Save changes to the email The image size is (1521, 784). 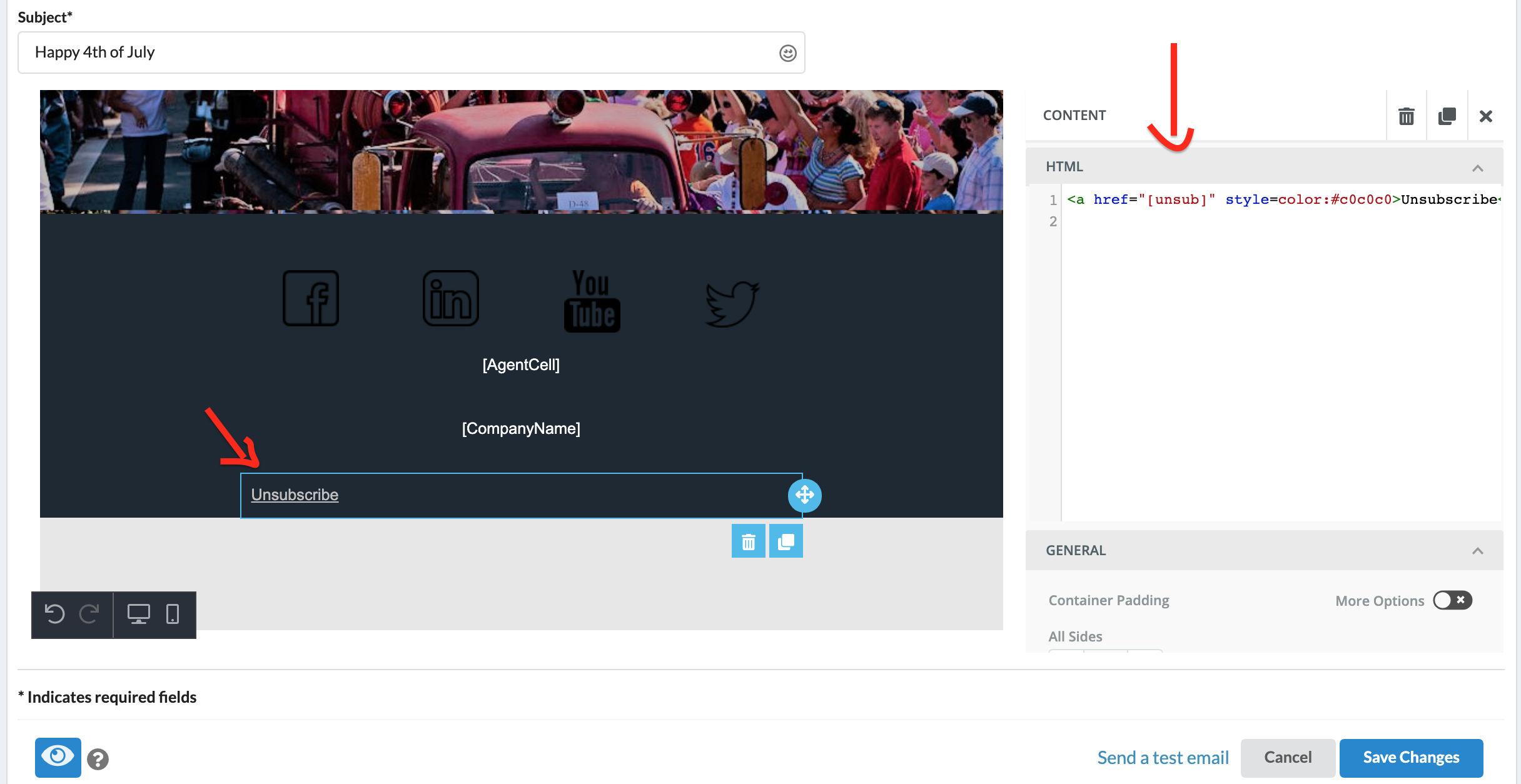coord(1410,757)
